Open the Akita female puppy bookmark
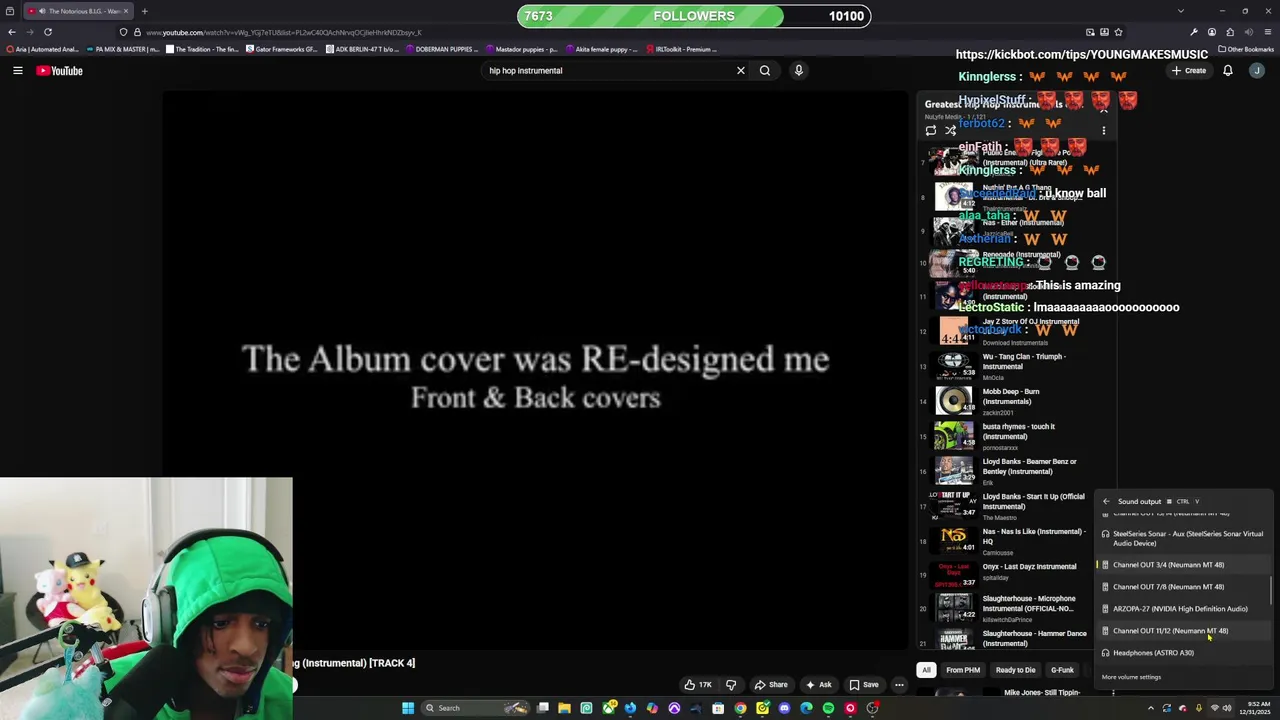The width and height of the screenshot is (1280, 720). coord(602,49)
